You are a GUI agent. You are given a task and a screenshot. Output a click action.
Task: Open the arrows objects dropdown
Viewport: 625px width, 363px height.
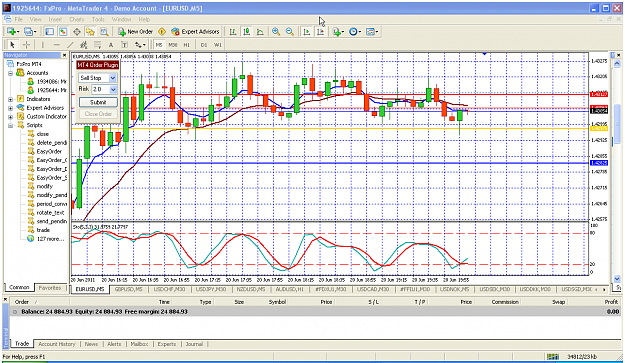tap(140, 45)
